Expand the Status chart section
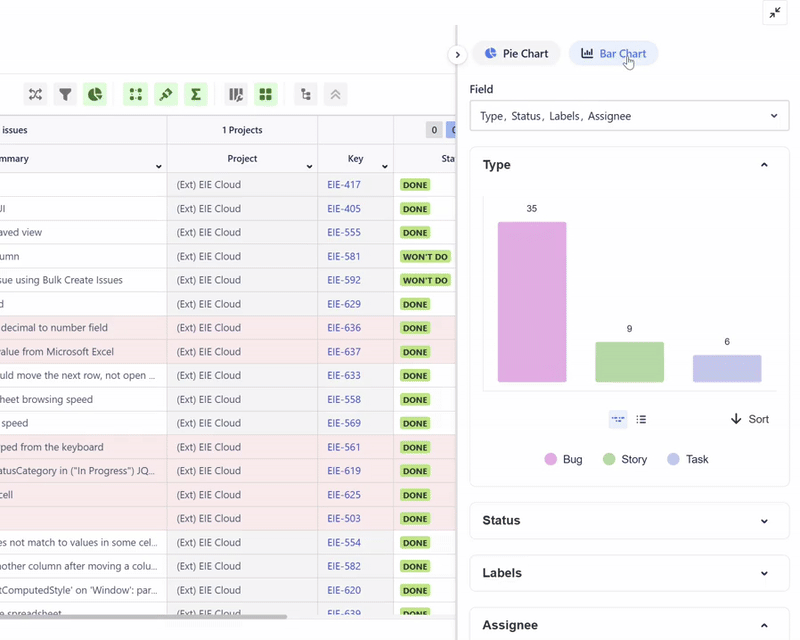This screenshot has width=800, height=640. click(629, 521)
